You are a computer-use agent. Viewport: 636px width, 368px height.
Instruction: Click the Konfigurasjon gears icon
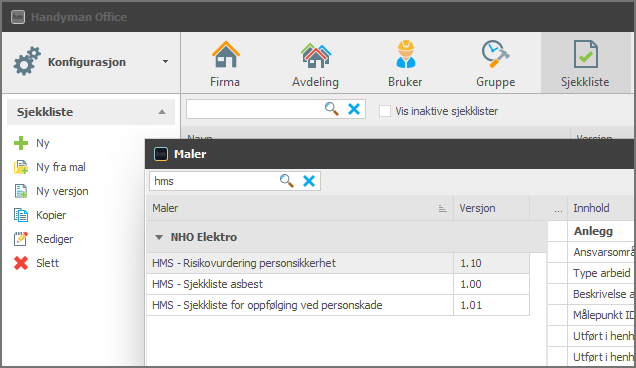pos(27,61)
